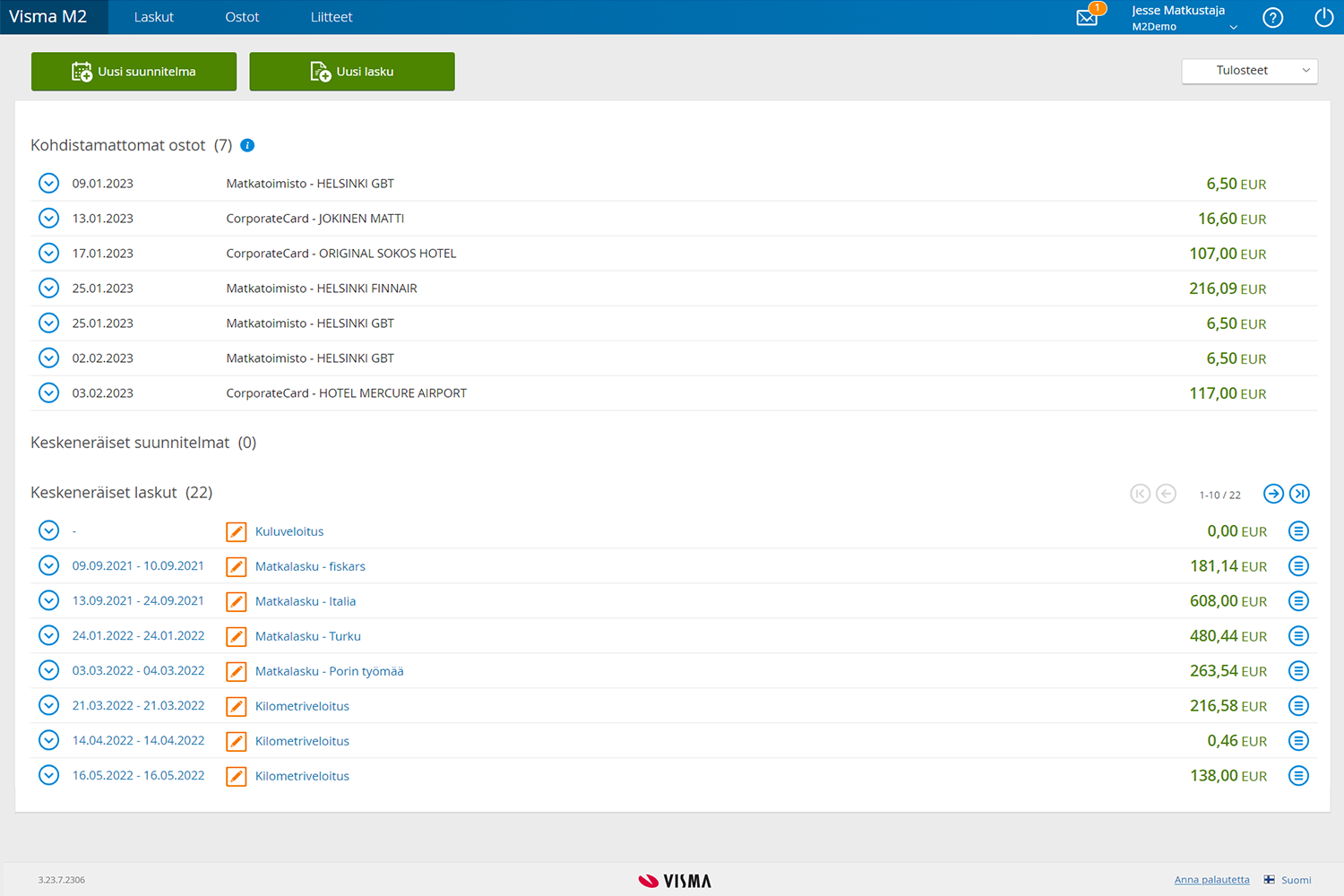The width and height of the screenshot is (1344, 896).
Task: Create new invoice with Uusi lasku
Action: (x=352, y=72)
